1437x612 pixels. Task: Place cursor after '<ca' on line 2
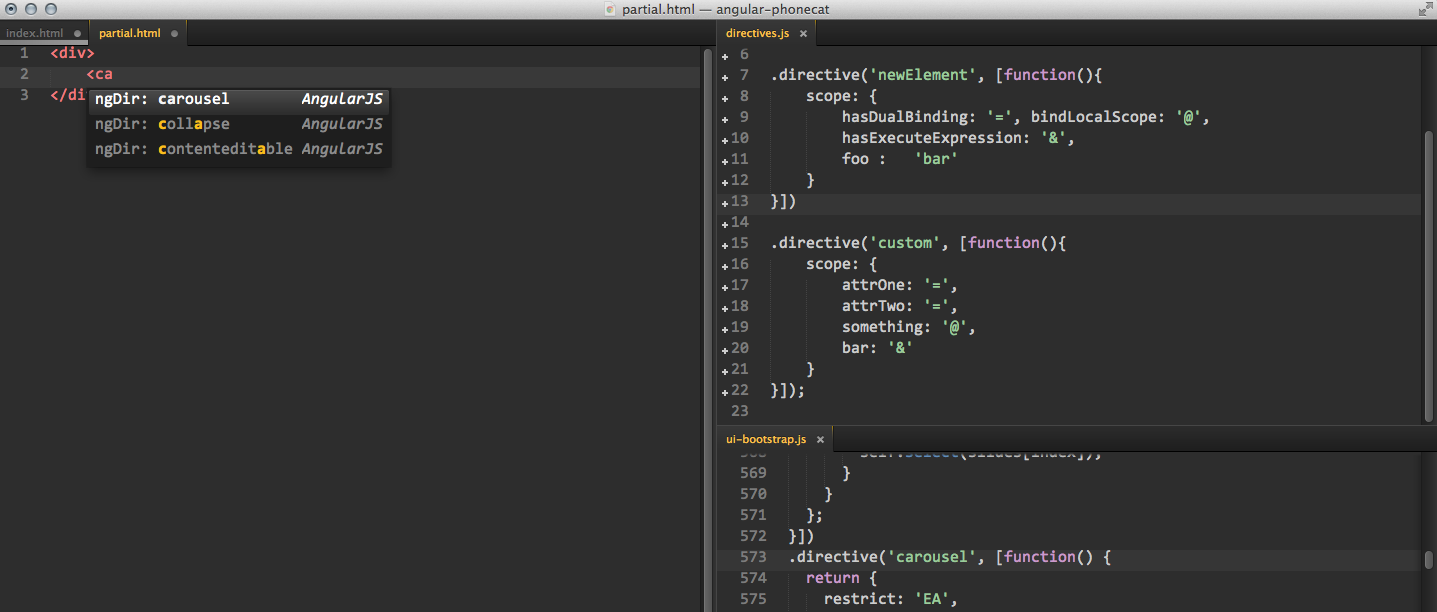point(114,74)
